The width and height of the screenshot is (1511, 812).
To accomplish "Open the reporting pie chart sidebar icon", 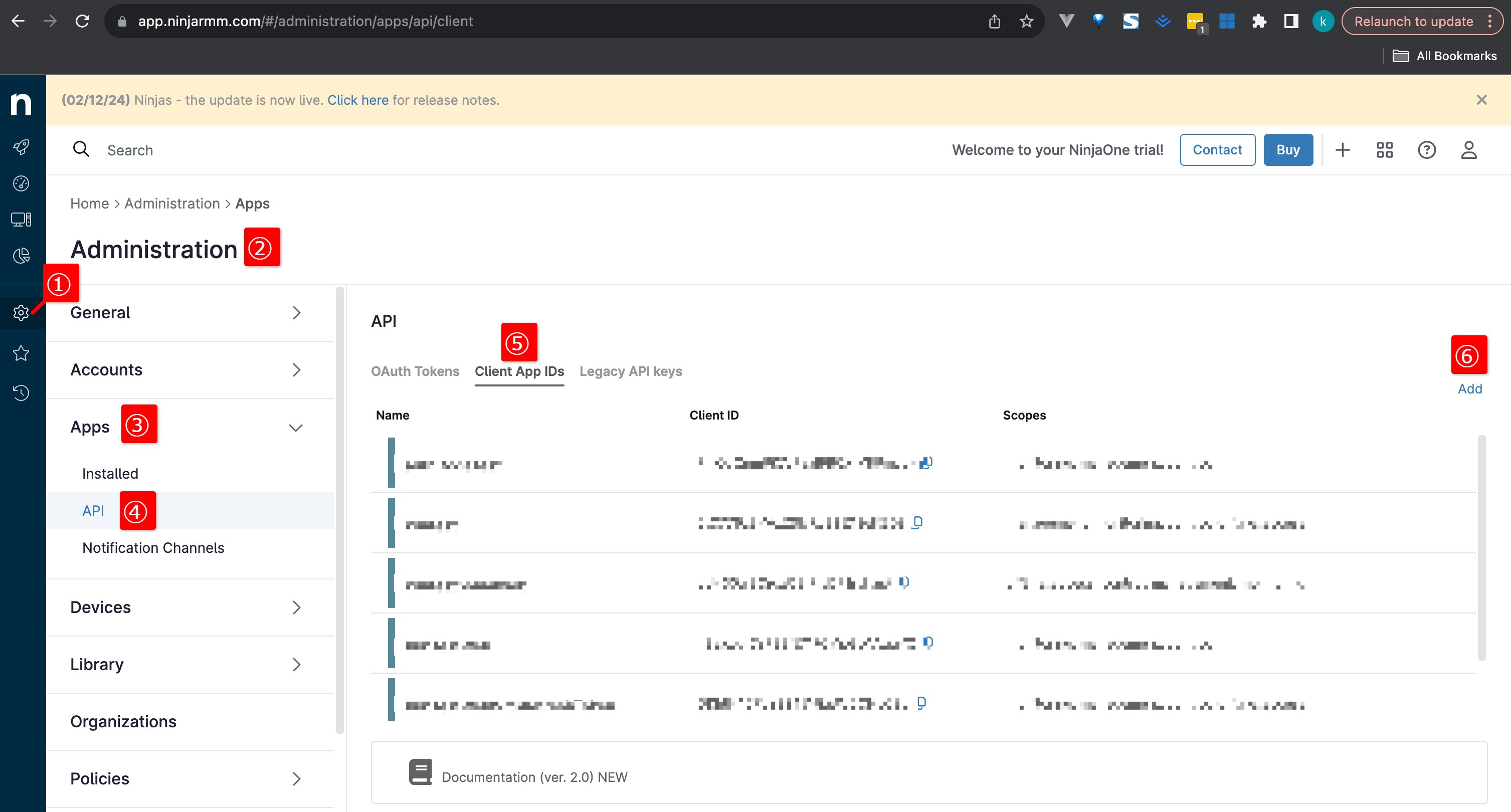I will tap(21, 256).
